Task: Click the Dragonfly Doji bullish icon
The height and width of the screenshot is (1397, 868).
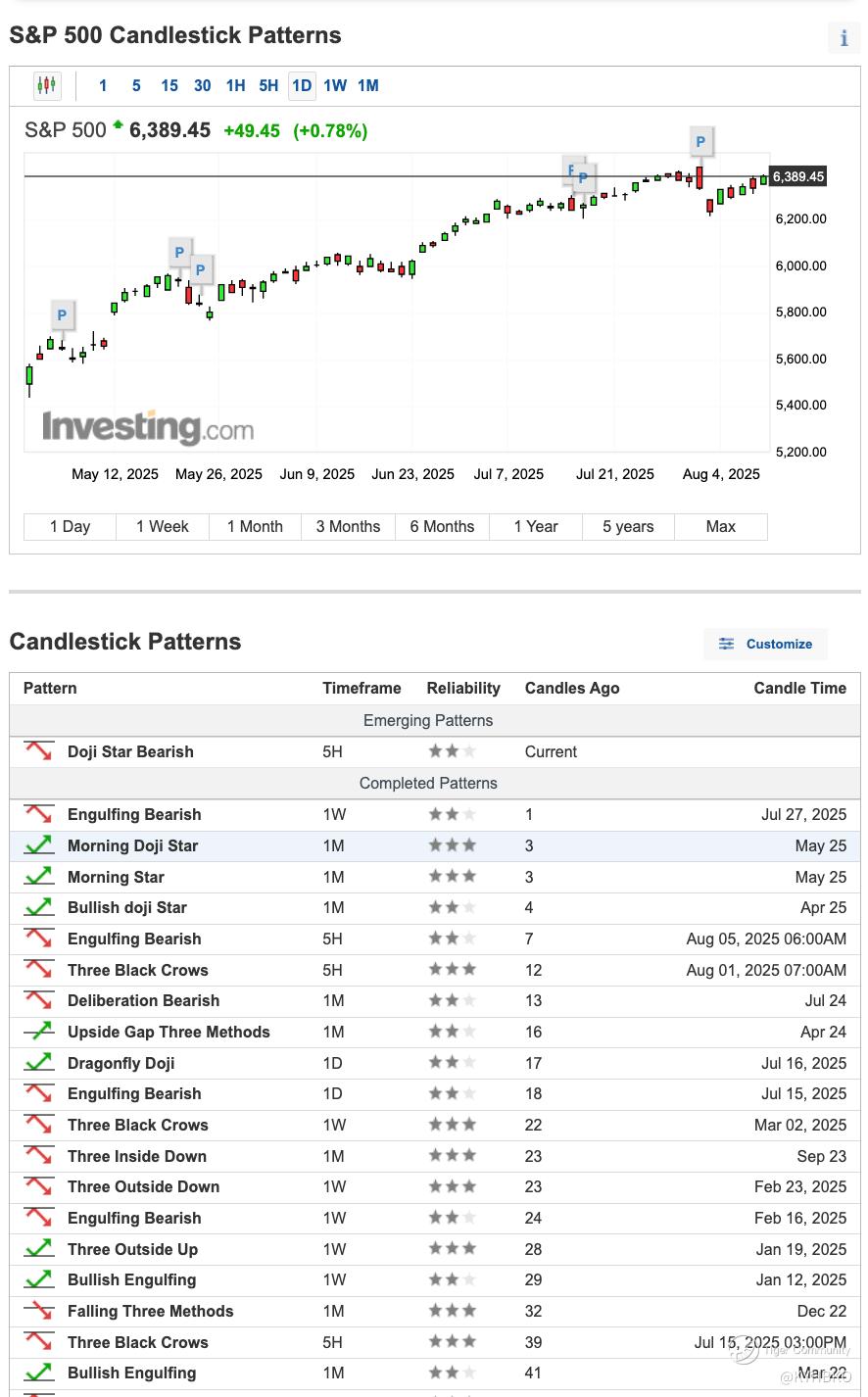Action: (39, 1063)
